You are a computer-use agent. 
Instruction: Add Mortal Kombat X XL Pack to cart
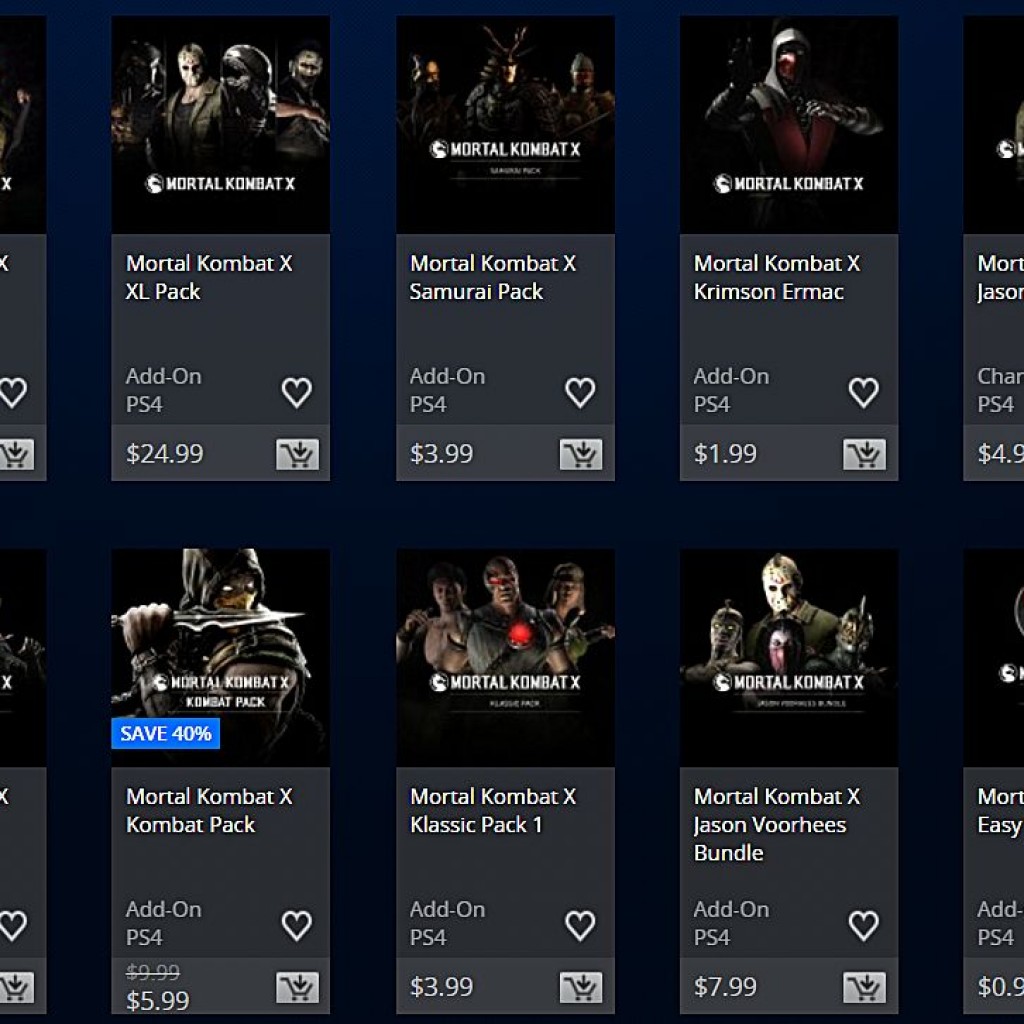coord(298,454)
